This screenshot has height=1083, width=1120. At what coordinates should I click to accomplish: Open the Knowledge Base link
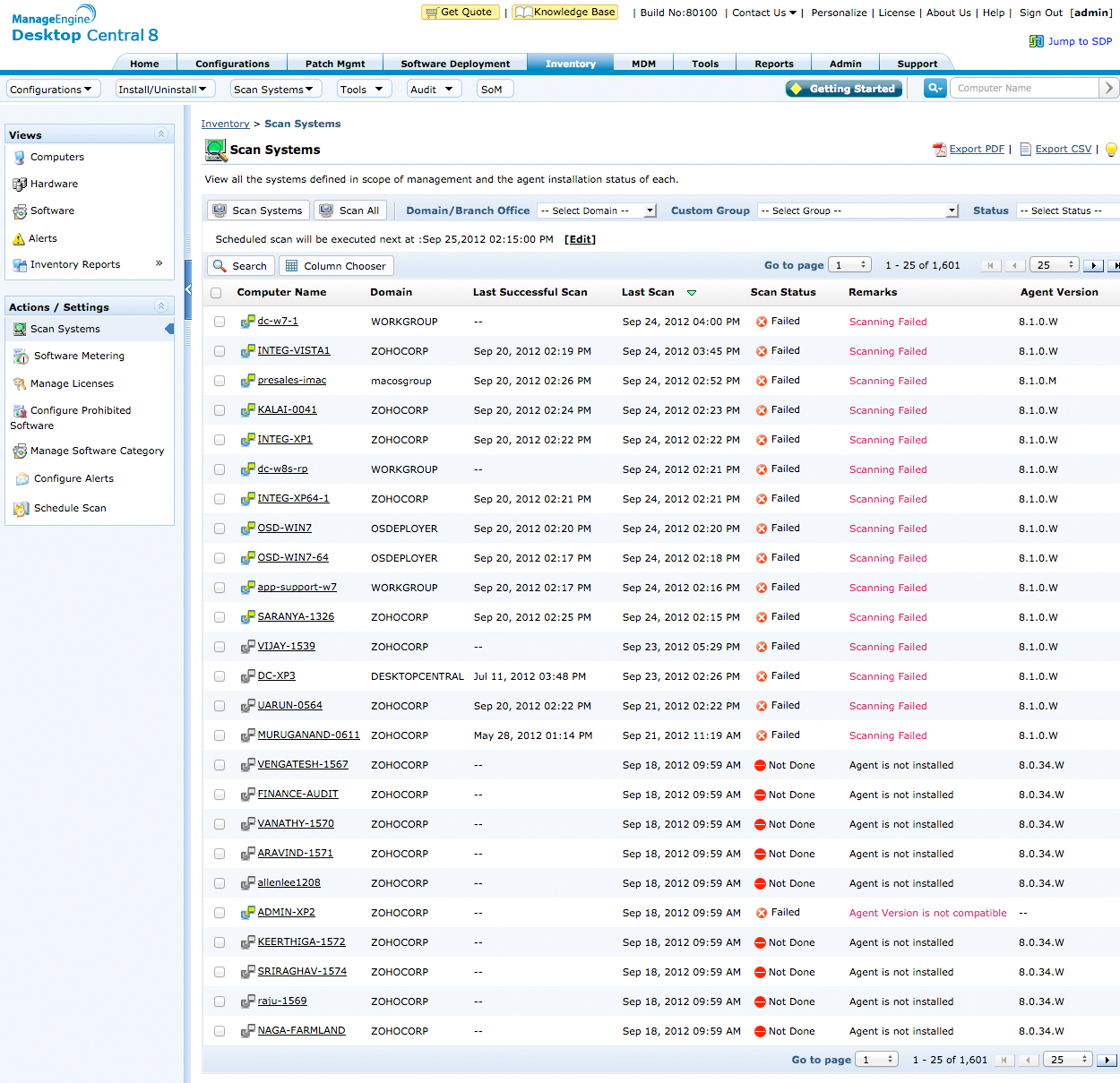pyautogui.click(x=565, y=12)
